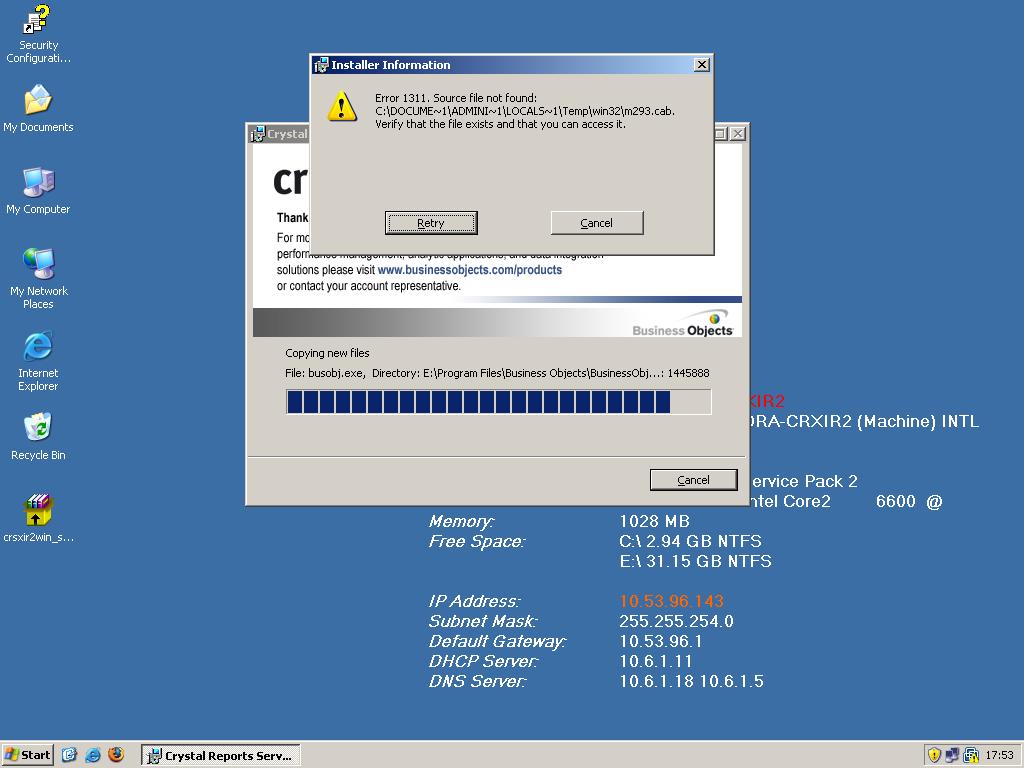Select the My Documents desktop icon
1024x768 pixels.
point(38,108)
